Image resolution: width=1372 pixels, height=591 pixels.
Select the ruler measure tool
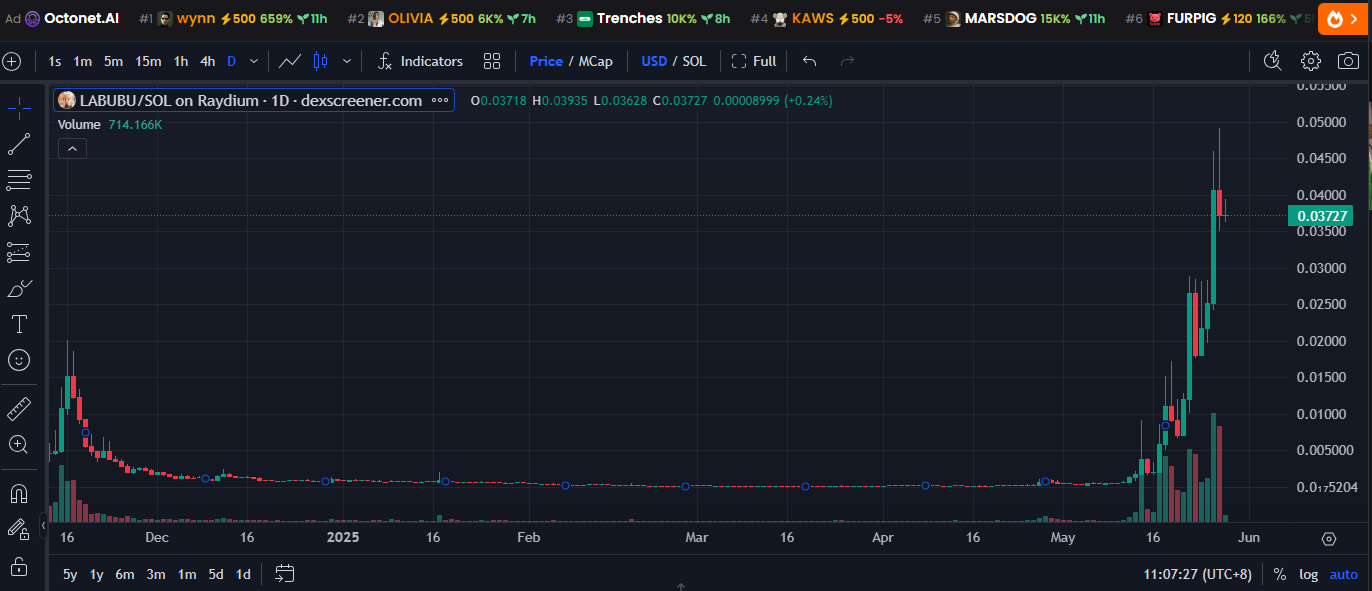pos(19,408)
